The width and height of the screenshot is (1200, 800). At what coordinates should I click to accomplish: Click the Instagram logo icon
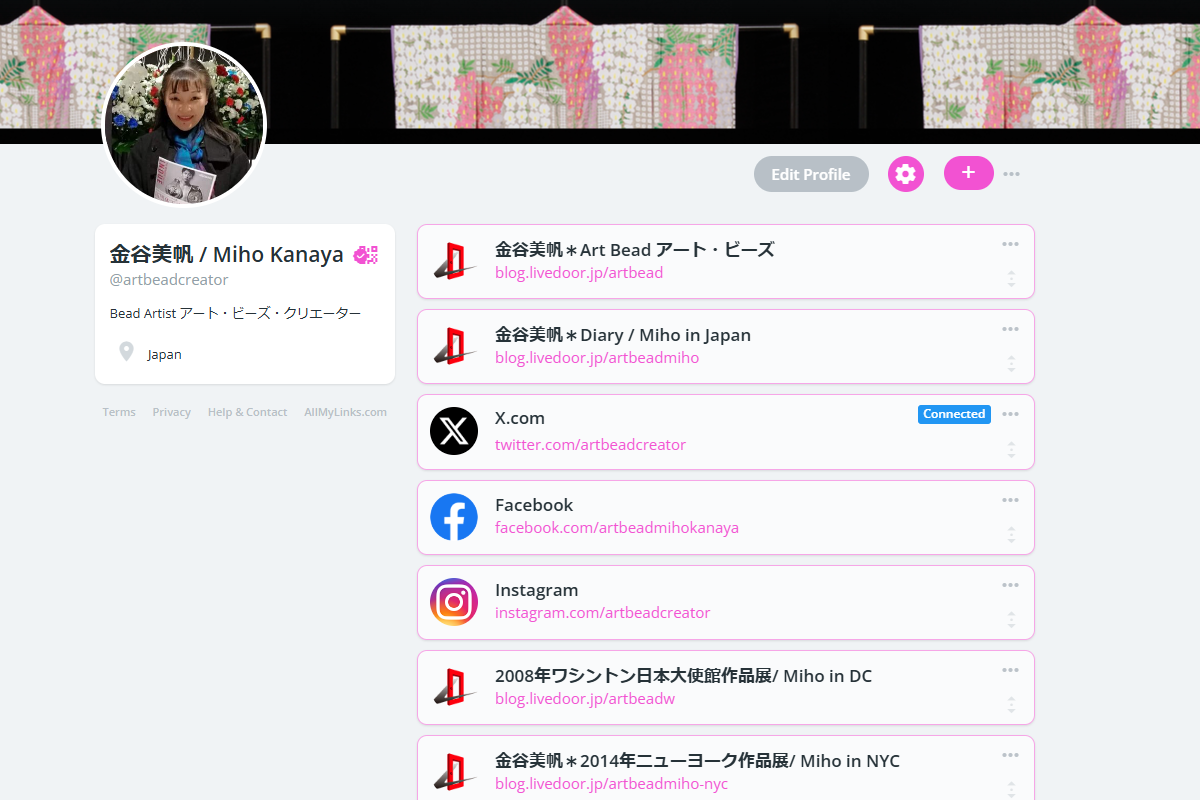click(x=454, y=602)
